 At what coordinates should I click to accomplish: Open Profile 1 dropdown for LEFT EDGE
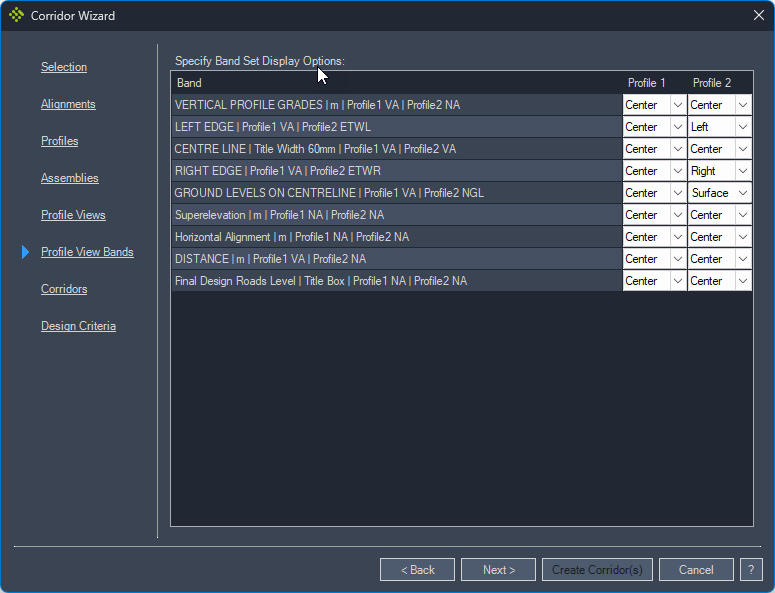[x=654, y=127]
